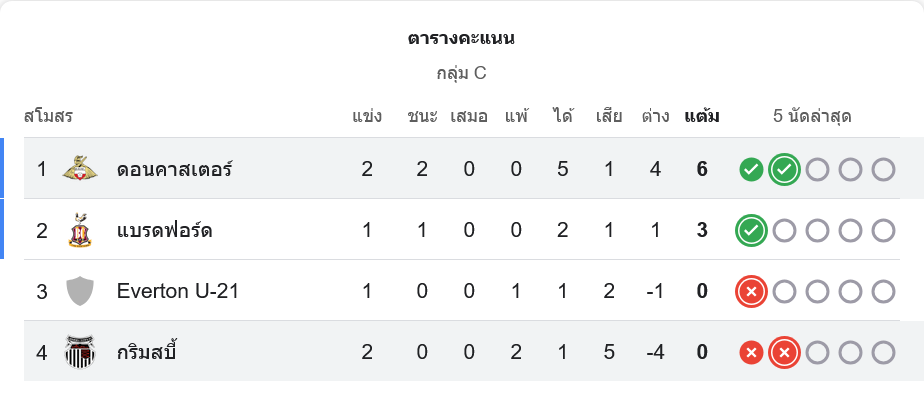Click the Bradford club crest icon
This screenshot has height=403, width=924.
pos(79,231)
